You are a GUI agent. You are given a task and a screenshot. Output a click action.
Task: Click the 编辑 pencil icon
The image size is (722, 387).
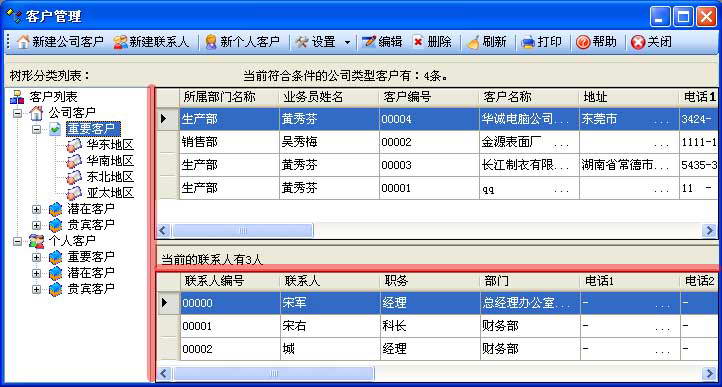pyautogui.click(x=369, y=42)
